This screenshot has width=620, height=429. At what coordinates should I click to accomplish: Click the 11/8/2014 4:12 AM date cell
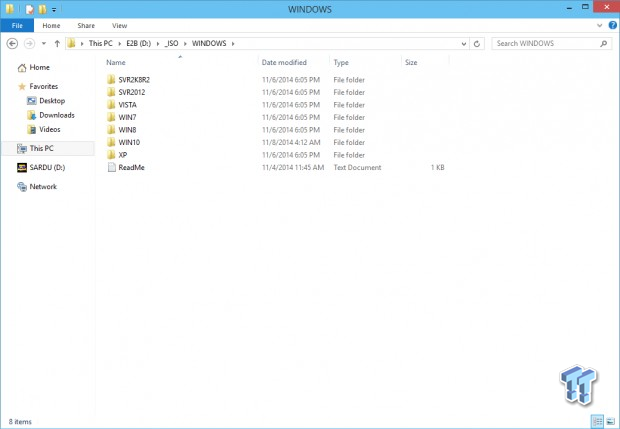pos(291,142)
